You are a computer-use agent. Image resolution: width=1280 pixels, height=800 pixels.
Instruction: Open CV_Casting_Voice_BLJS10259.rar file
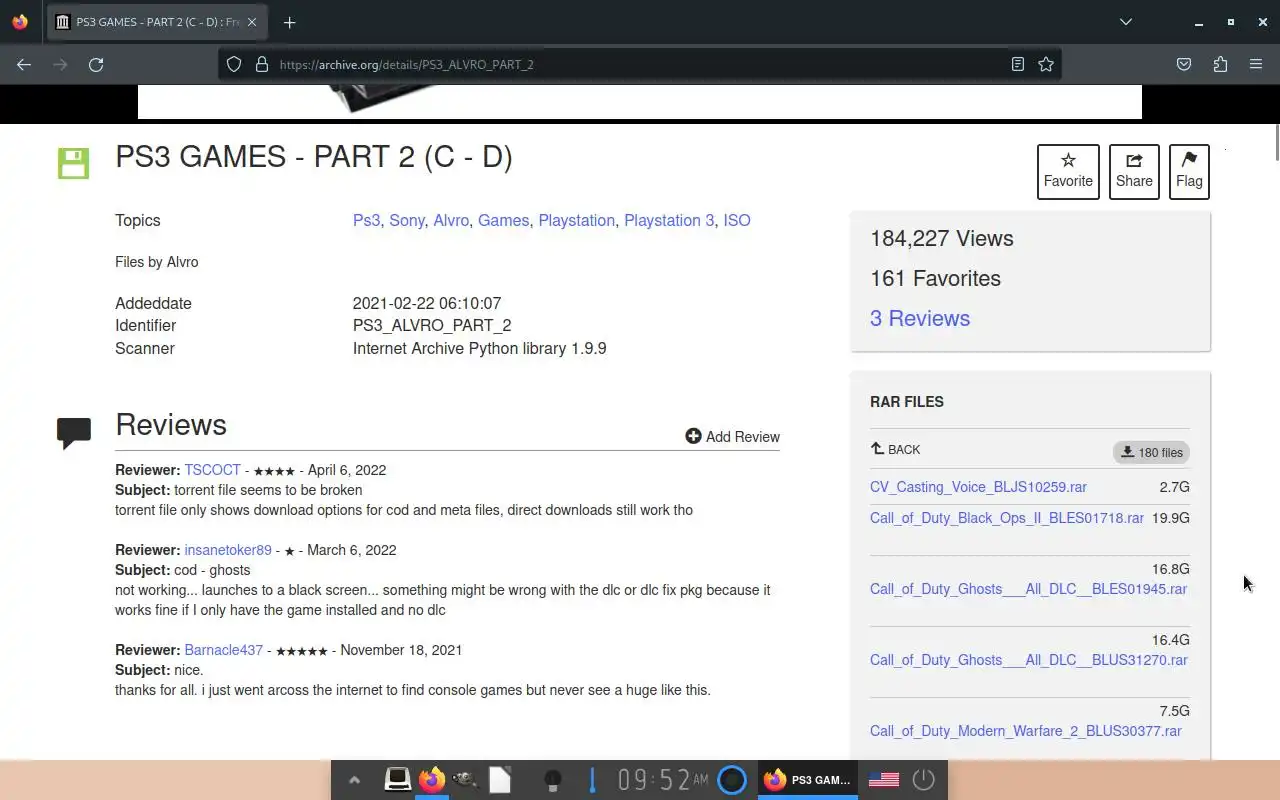point(978,487)
